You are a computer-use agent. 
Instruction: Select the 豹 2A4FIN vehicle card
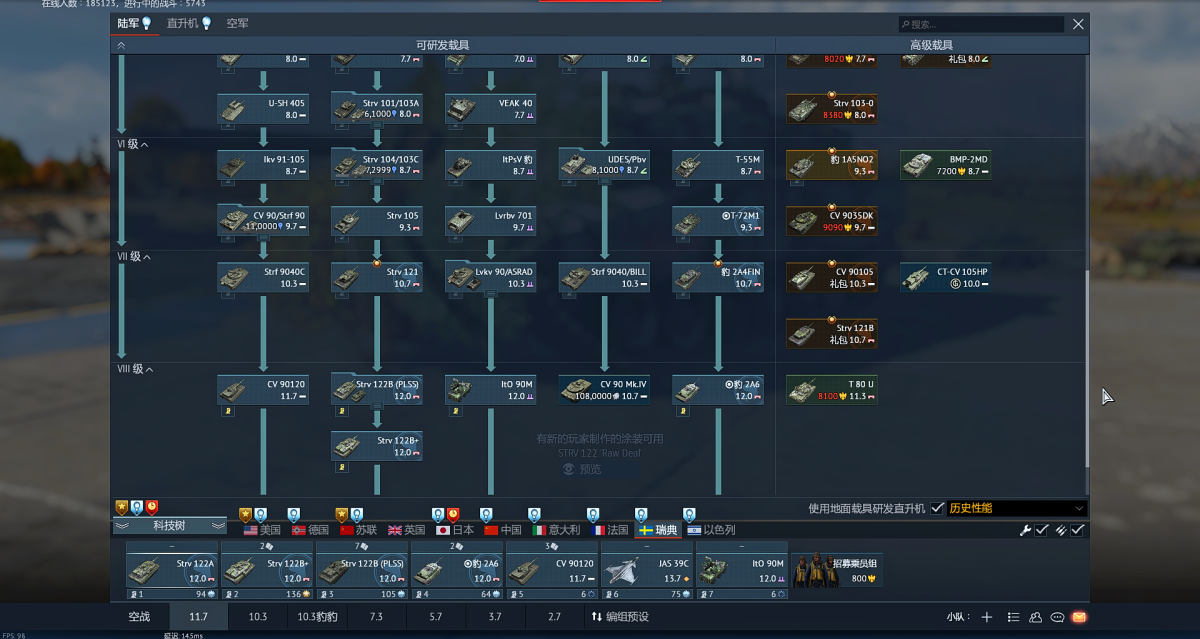pos(718,277)
